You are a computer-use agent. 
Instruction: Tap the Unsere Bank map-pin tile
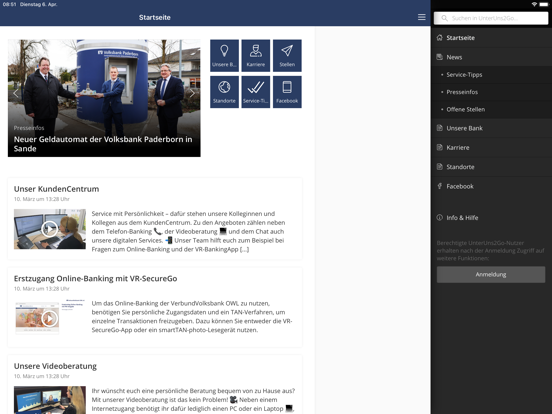click(224, 56)
